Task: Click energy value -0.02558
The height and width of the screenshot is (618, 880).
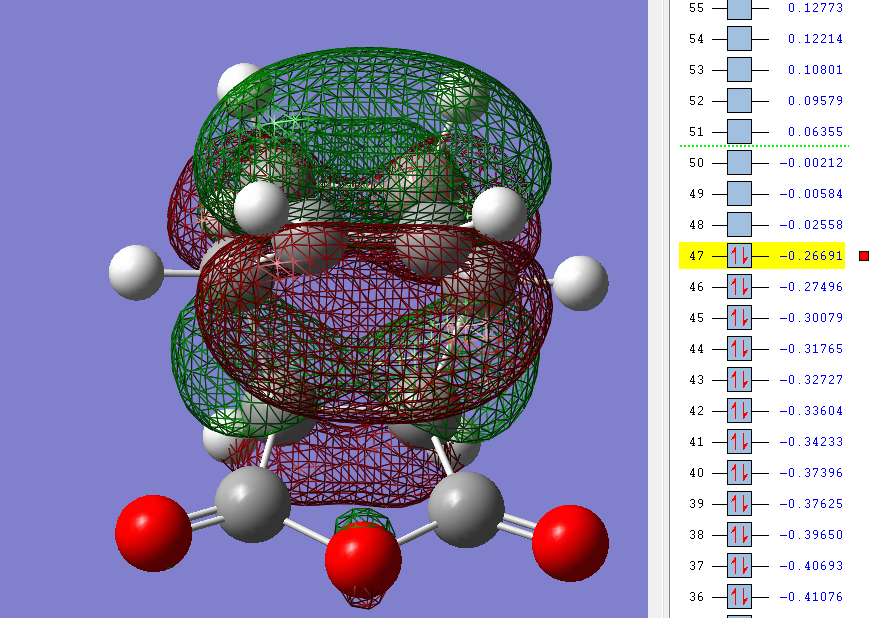Action: point(811,225)
